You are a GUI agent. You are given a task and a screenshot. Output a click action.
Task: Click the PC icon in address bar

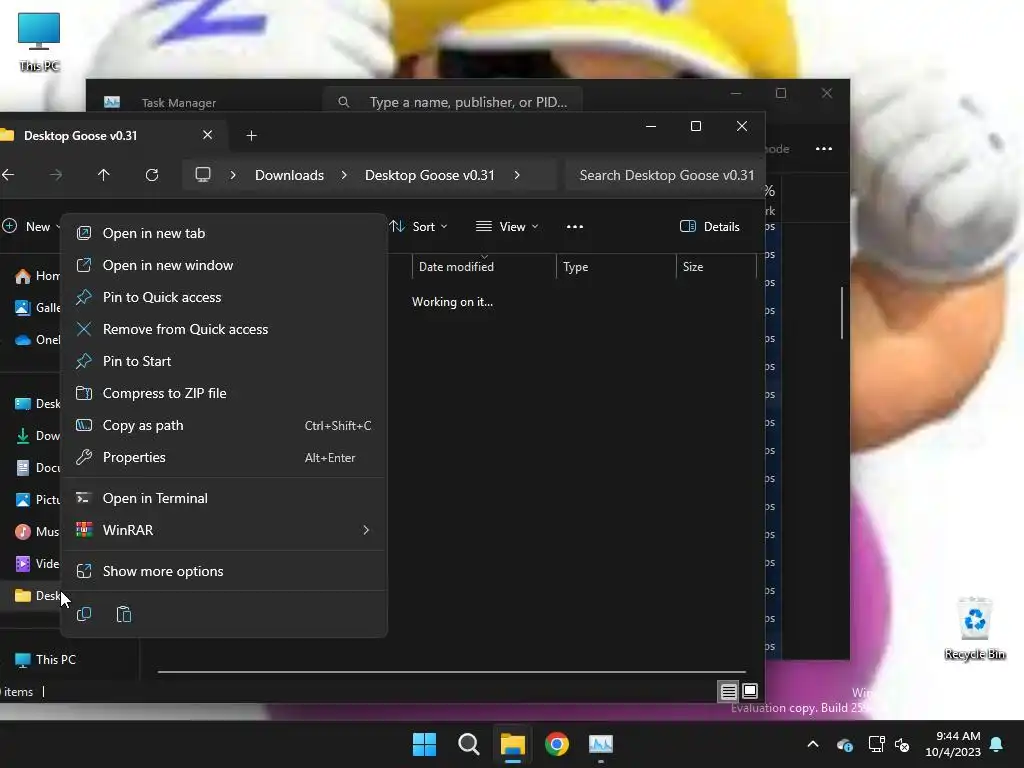(x=203, y=174)
